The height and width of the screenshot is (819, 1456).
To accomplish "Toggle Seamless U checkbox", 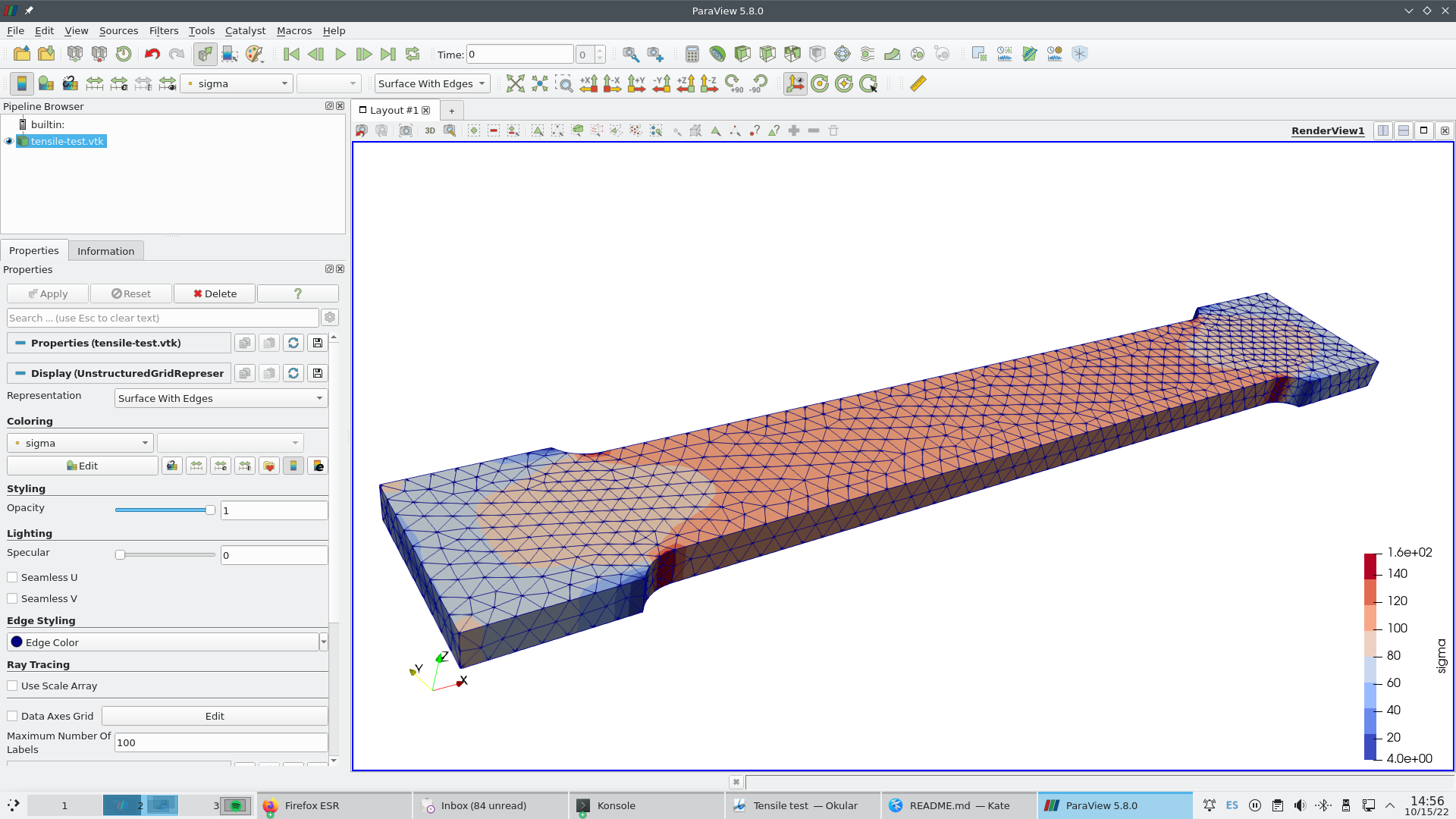I will point(12,577).
